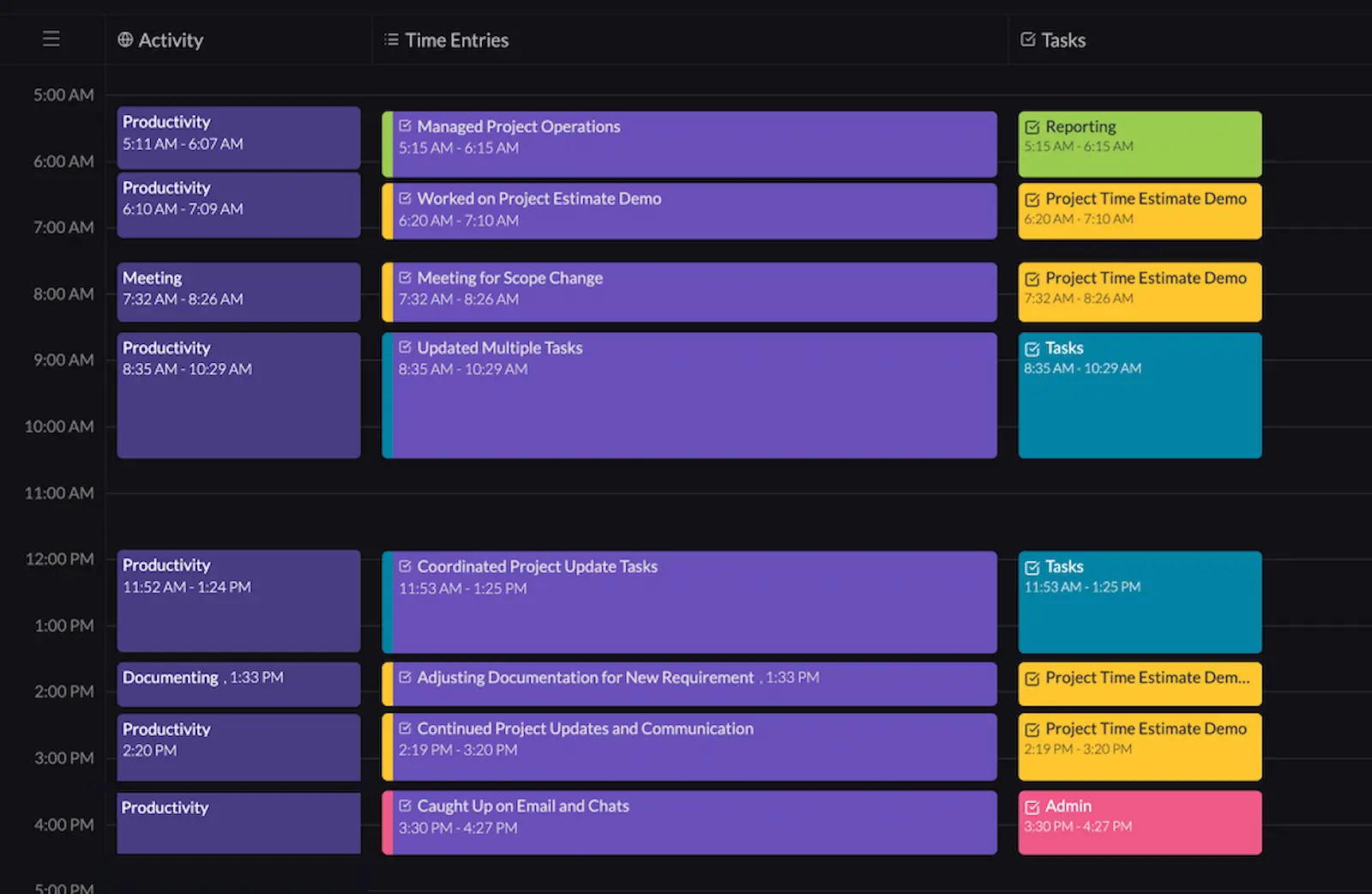Click the list icon beside Time Entries
The height and width of the screenshot is (894, 1372).
(390, 39)
